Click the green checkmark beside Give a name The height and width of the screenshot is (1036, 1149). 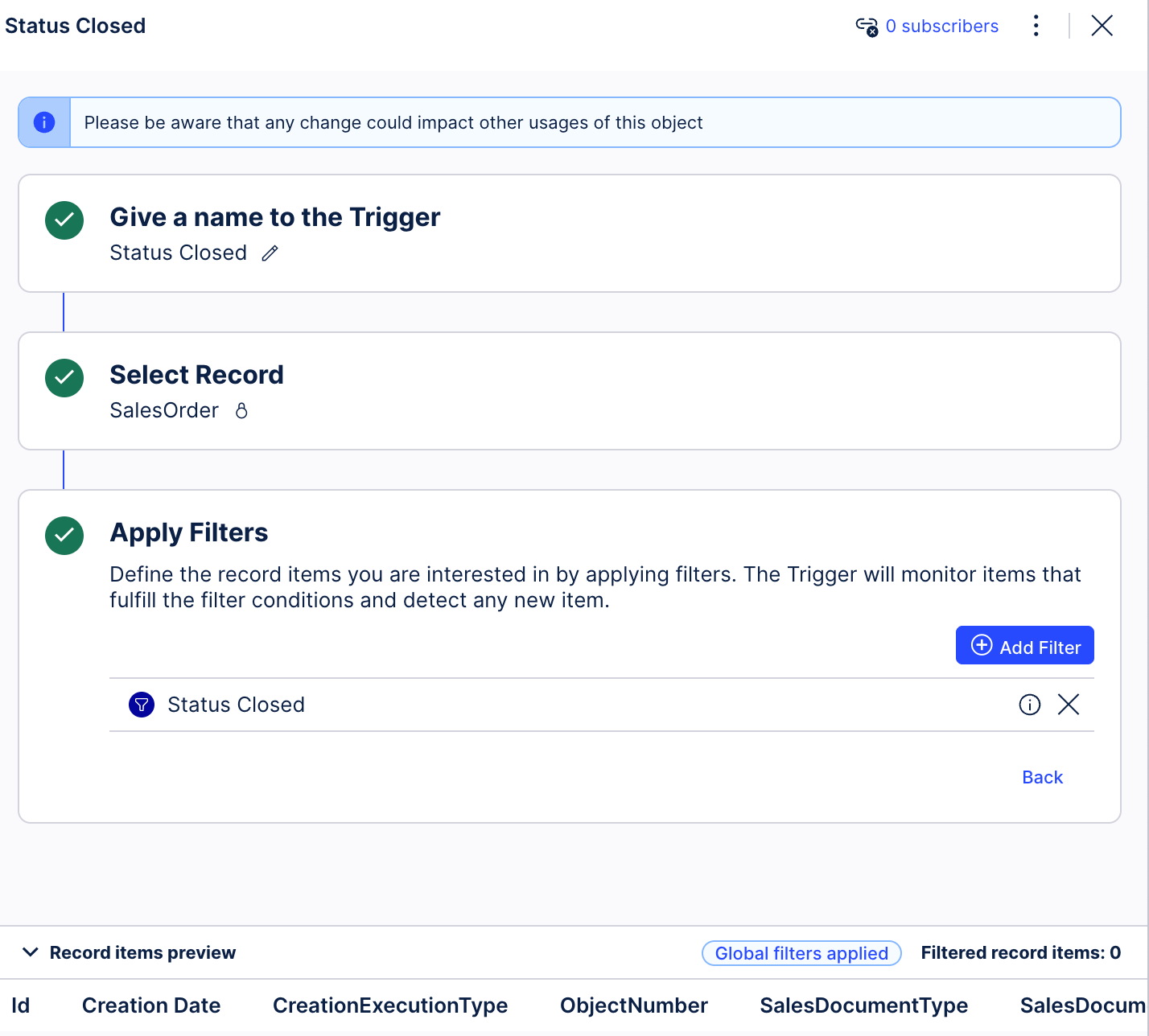[x=64, y=220]
